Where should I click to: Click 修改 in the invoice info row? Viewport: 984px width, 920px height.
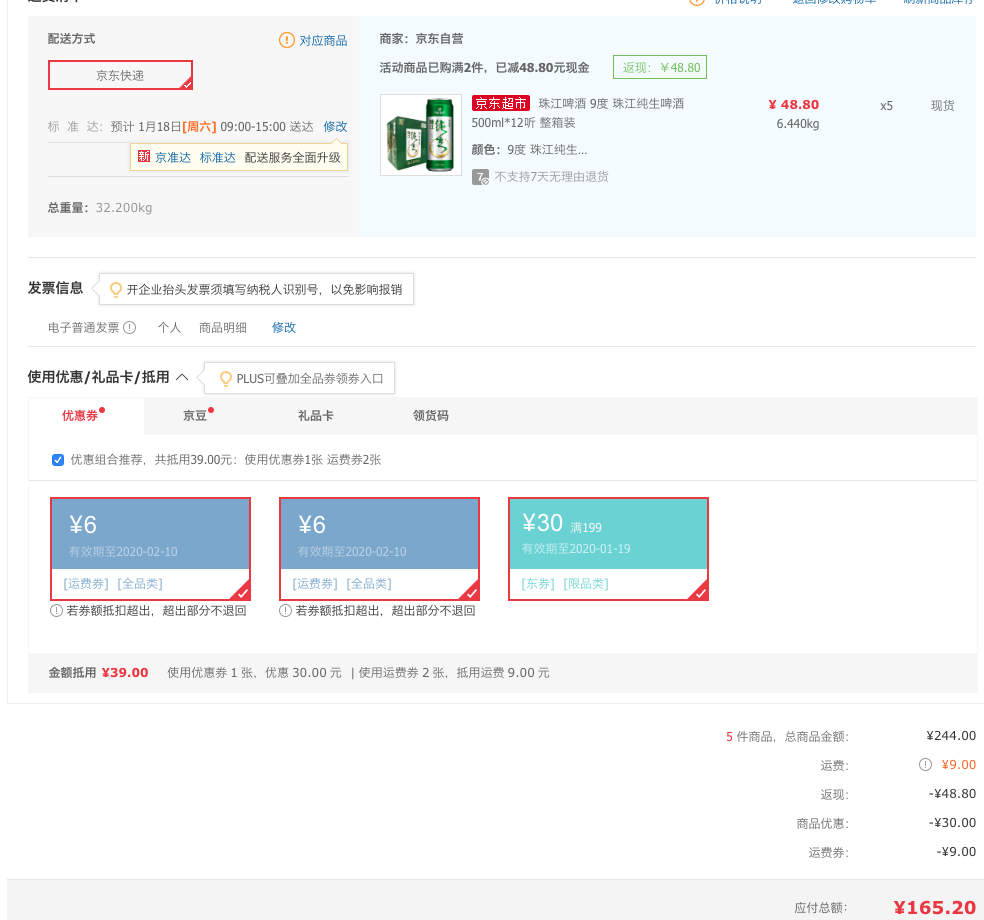284,328
